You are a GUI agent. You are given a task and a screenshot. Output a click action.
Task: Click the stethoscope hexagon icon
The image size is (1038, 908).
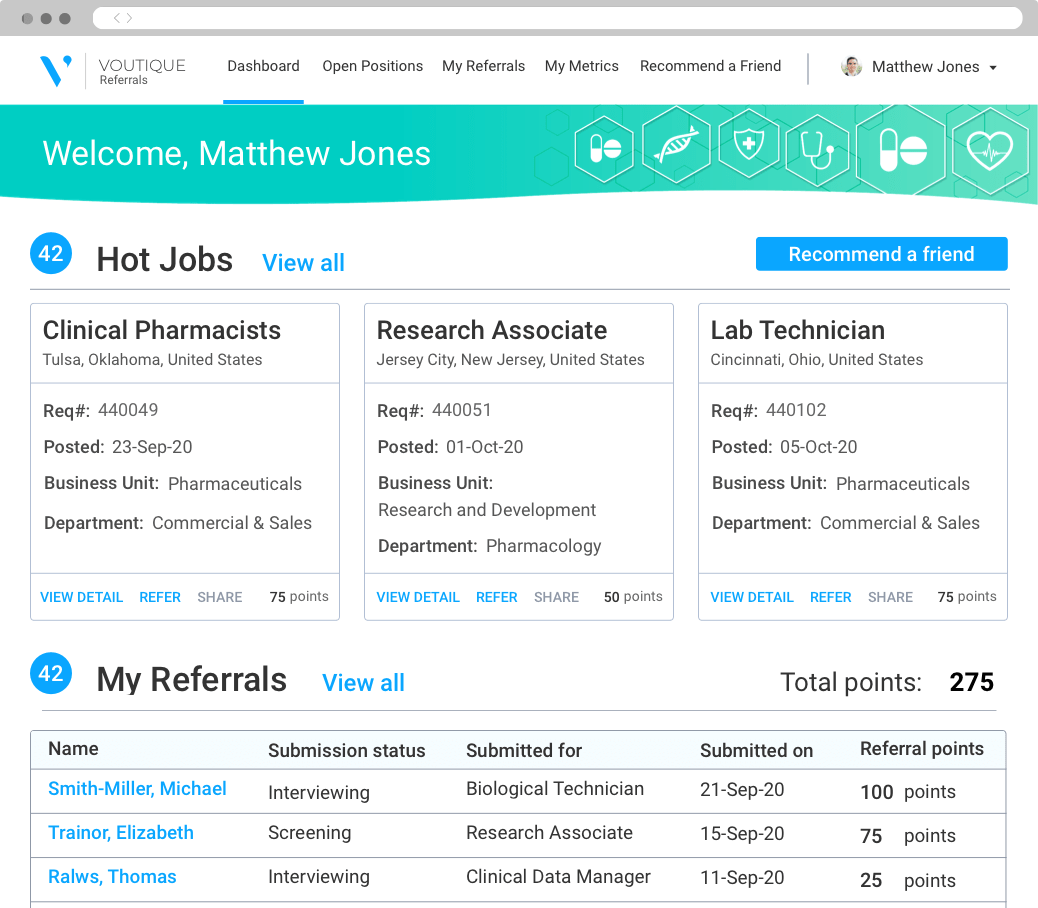(x=818, y=150)
